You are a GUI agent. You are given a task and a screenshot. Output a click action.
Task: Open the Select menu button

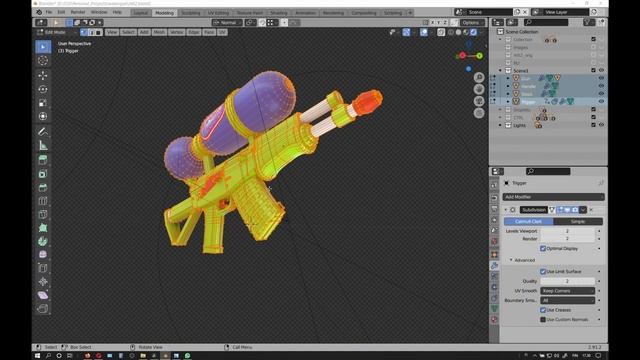[128, 32]
